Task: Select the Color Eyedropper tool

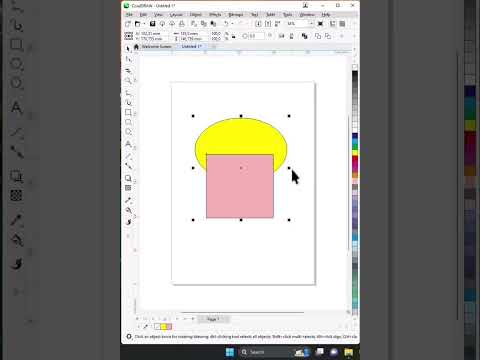Action: pos(128,200)
